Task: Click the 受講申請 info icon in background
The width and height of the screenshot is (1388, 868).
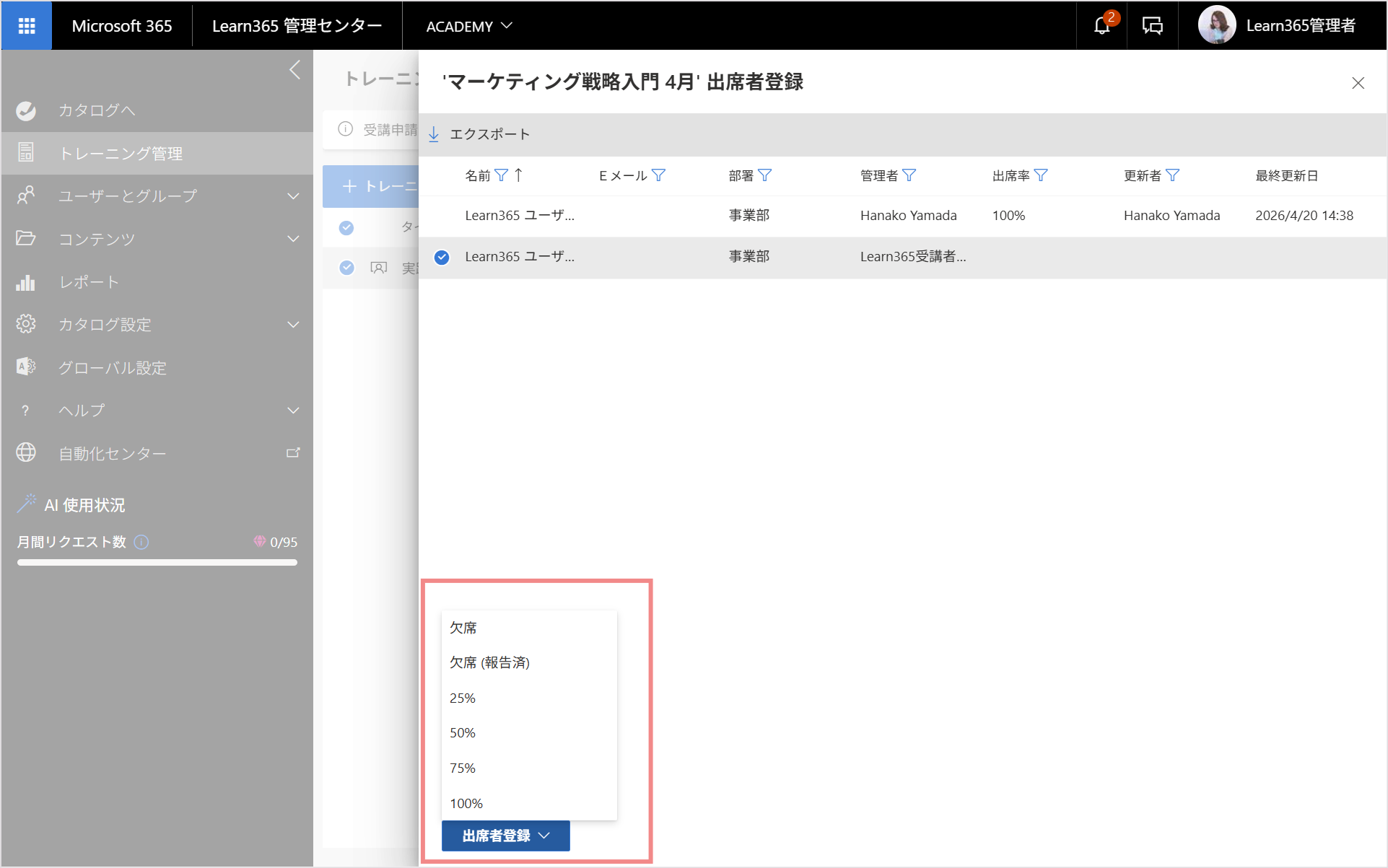Action: 346,129
